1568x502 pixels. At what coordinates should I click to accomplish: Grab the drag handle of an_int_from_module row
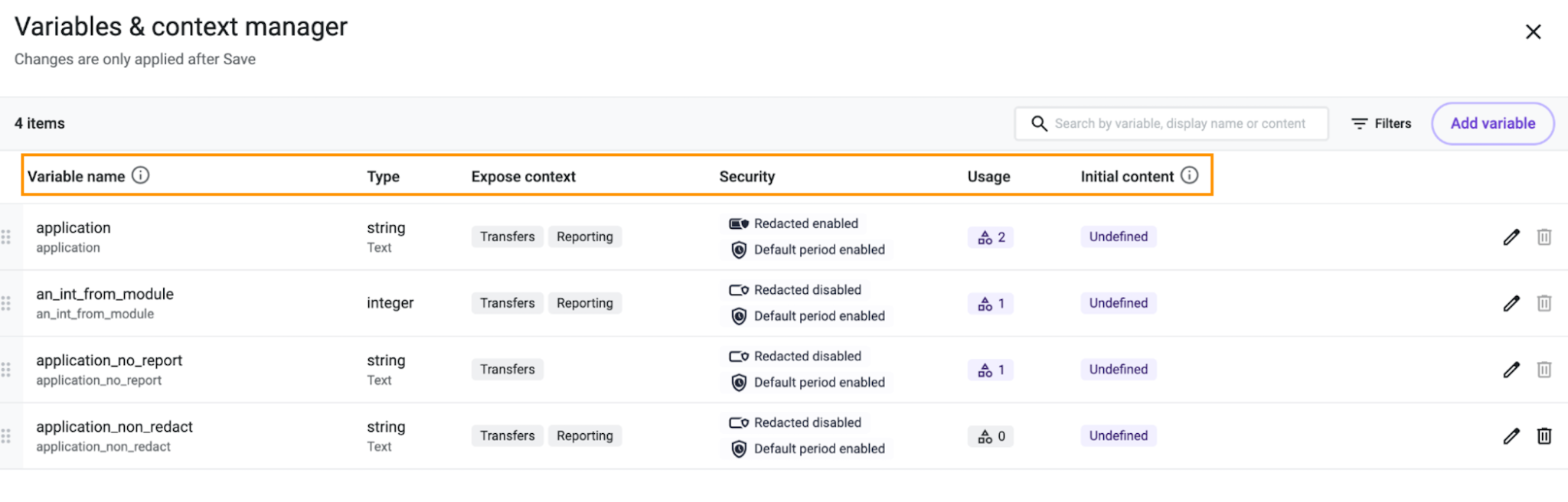(x=6, y=304)
